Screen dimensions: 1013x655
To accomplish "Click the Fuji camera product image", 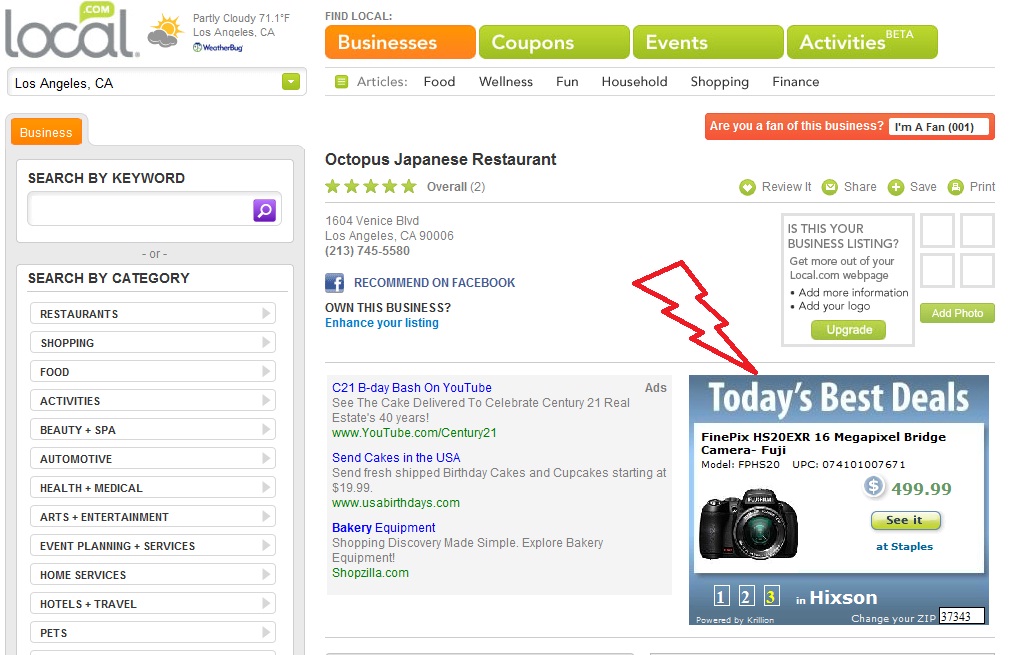I will click(749, 525).
